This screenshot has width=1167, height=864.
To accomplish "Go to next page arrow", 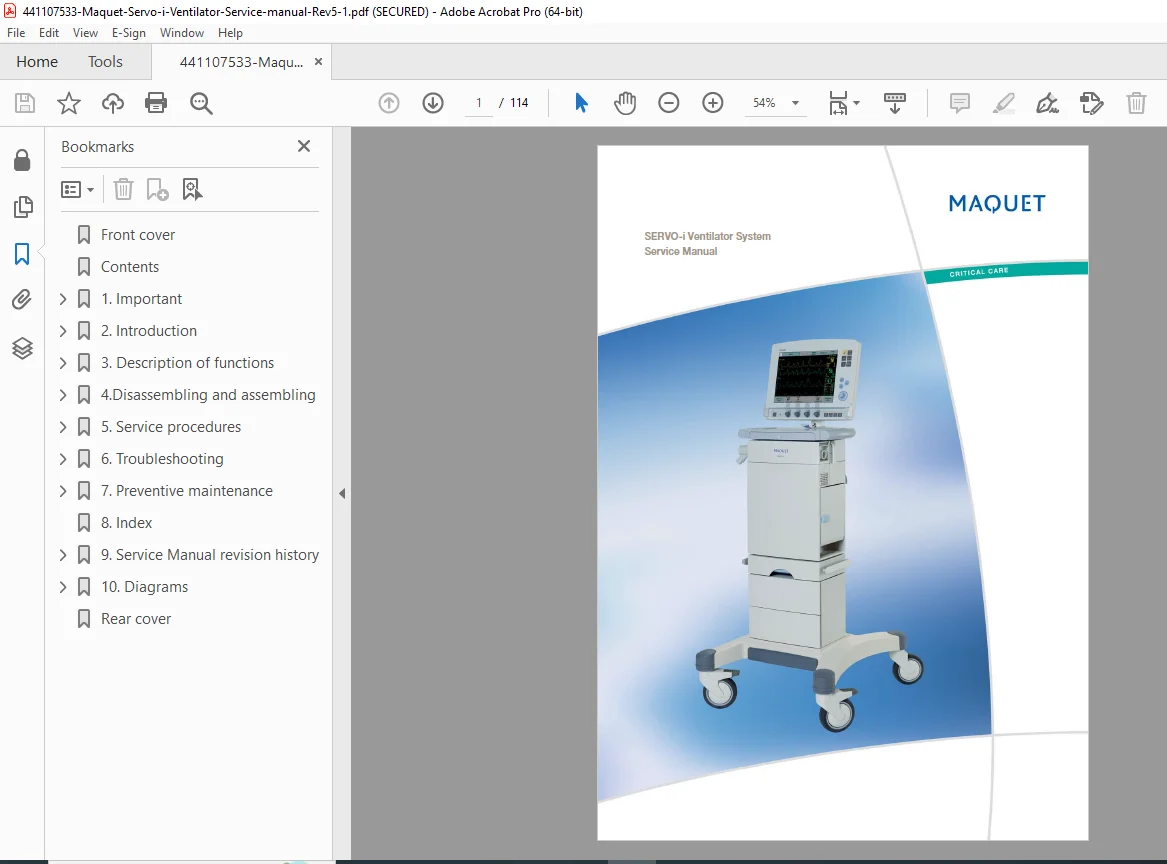I will [432, 103].
